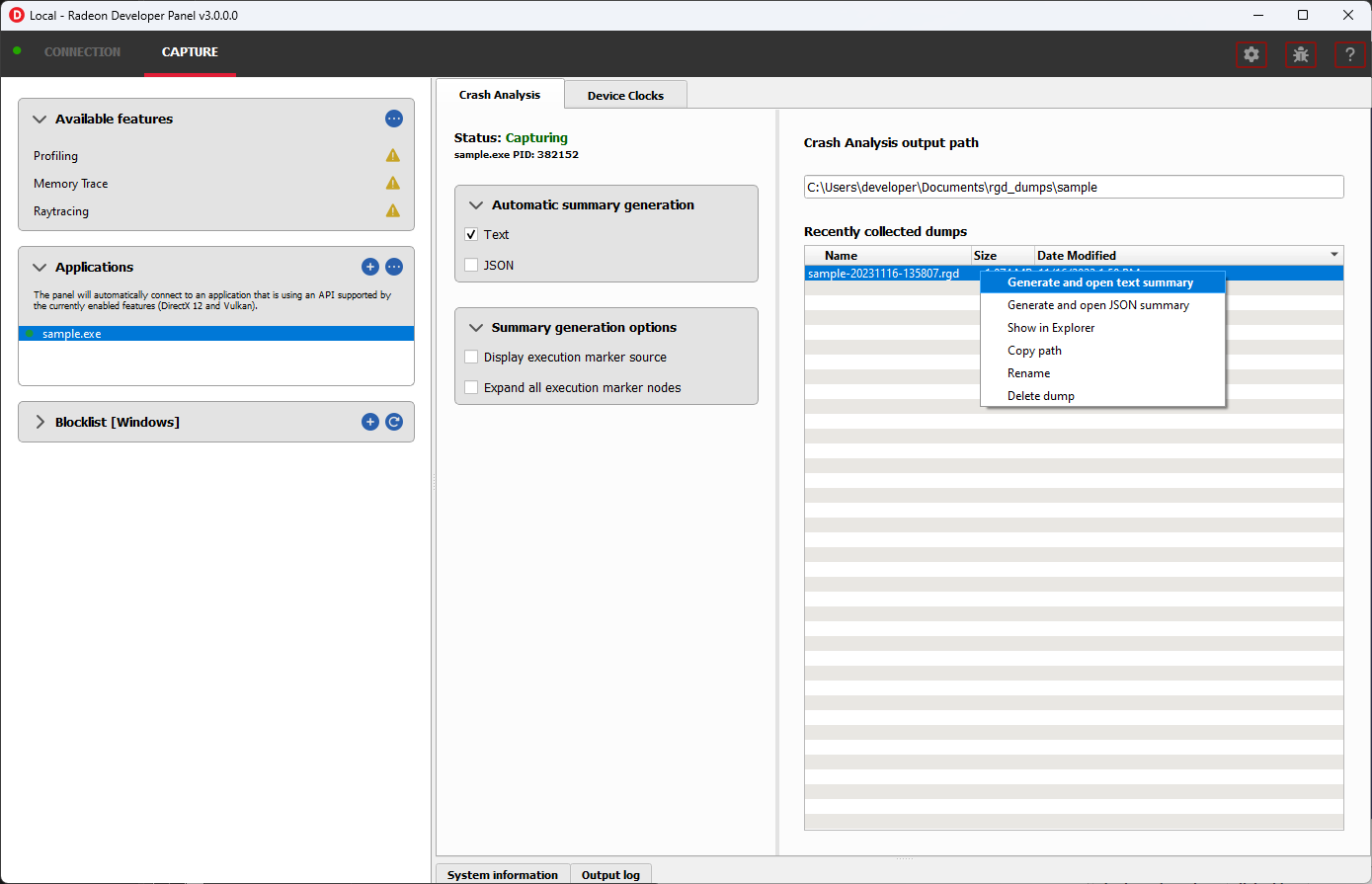Click the Radeon Developer Panel app icon
The height and width of the screenshot is (884, 1372).
(16, 15)
